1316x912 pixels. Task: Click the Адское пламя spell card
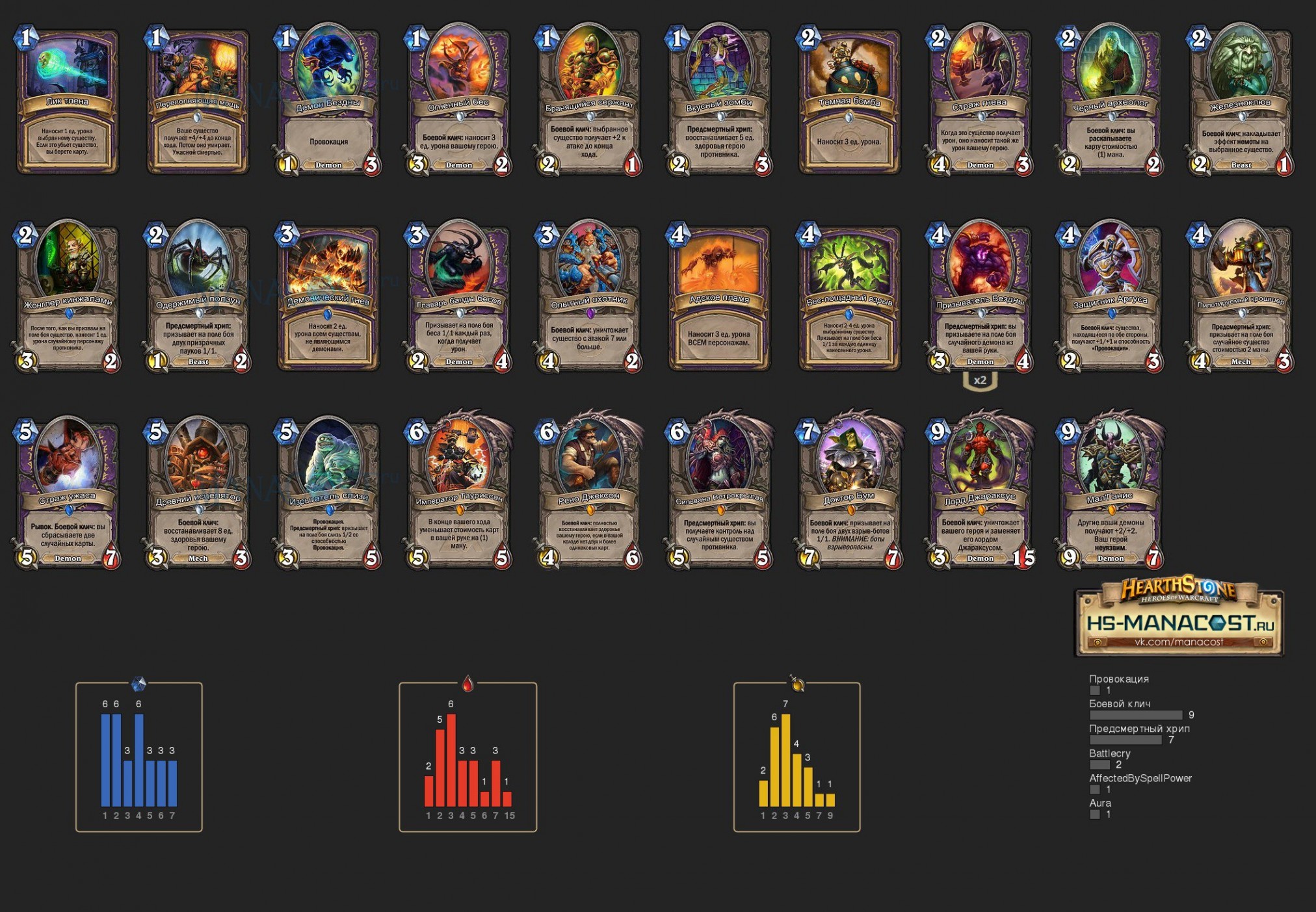tap(719, 296)
